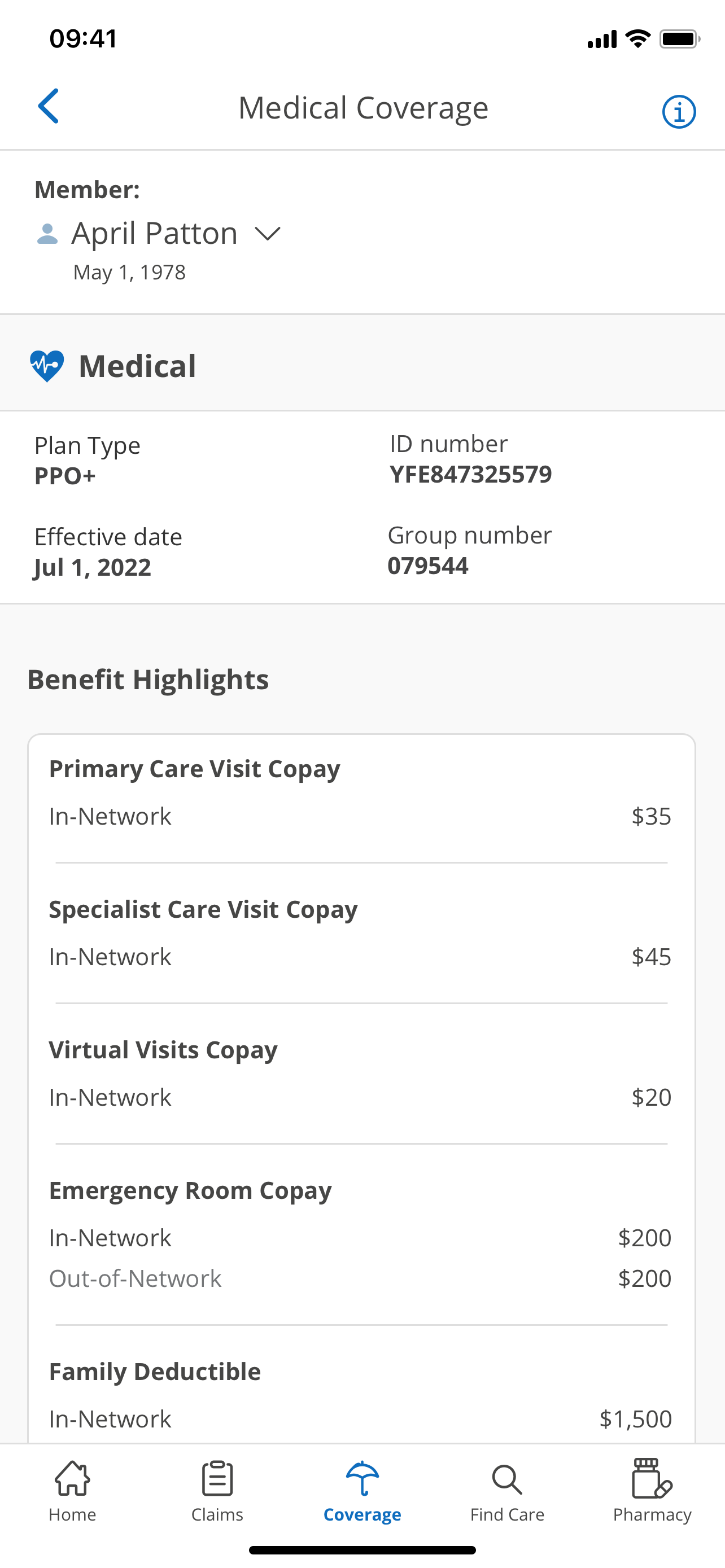Switch to the Pharmacy tab label
Screen dimensions: 725x1568
[652, 1514]
